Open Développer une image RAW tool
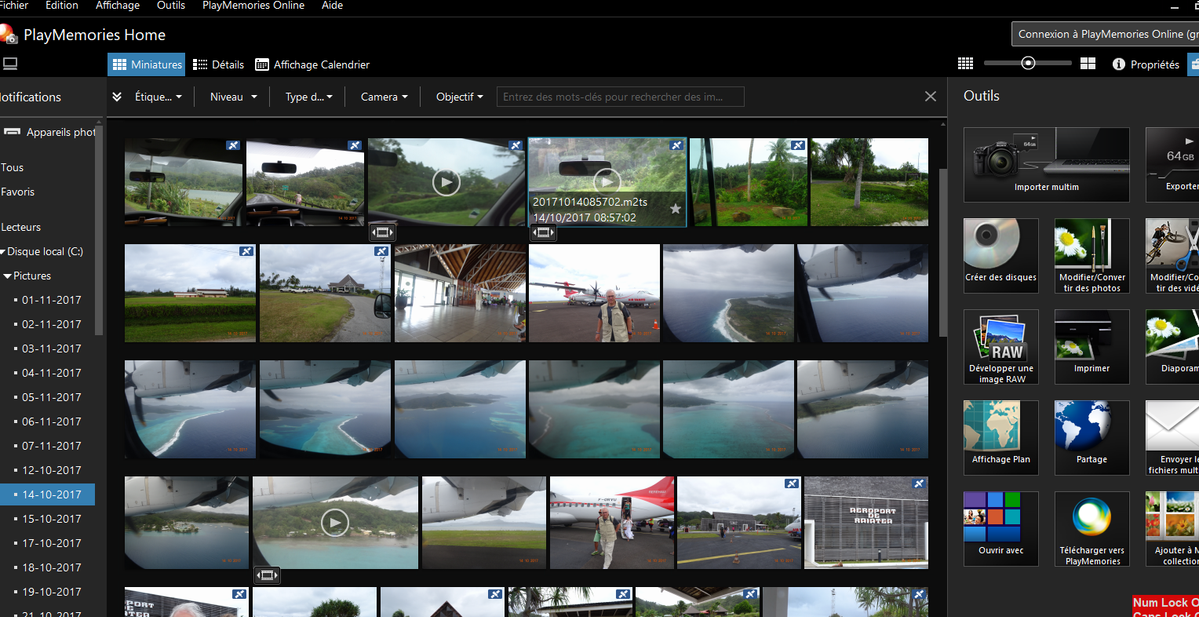1199x617 pixels. [1000, 337]
